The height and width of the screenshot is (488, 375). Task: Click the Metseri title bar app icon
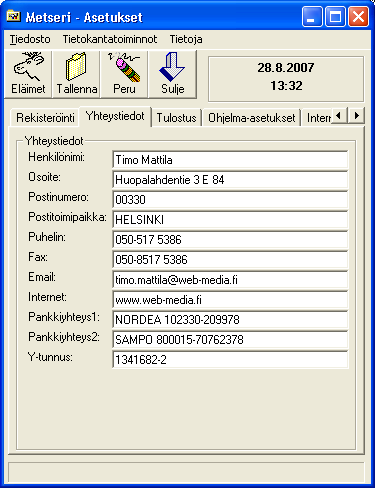click(x=14, y=16)
